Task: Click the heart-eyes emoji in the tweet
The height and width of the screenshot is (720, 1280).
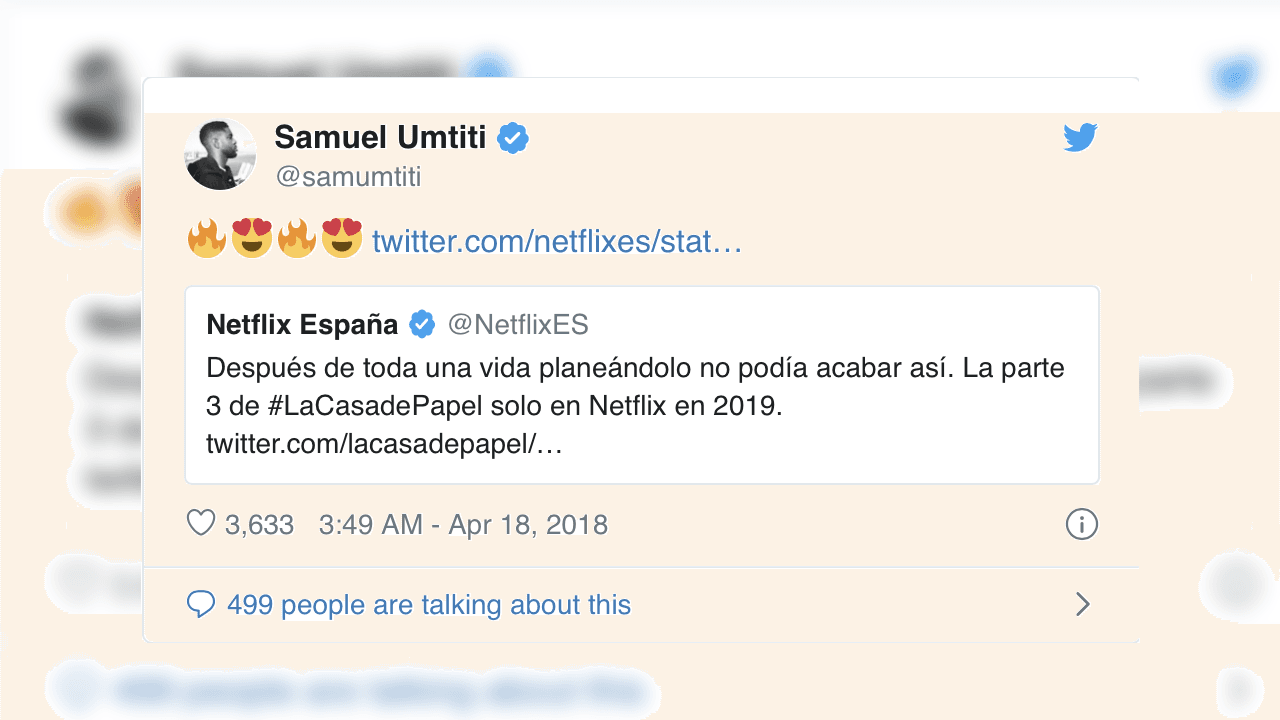Action: (251, 239)
